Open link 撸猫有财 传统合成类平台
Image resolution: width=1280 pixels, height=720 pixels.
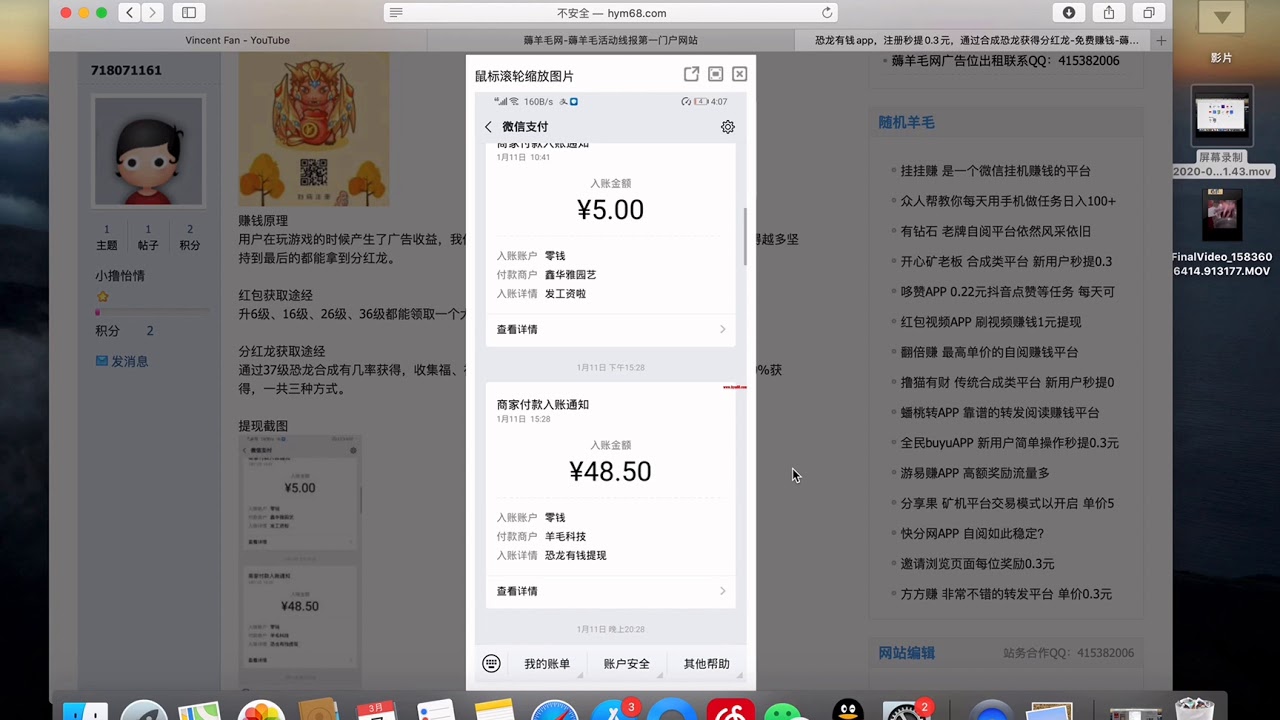[x=1007, y=382]
